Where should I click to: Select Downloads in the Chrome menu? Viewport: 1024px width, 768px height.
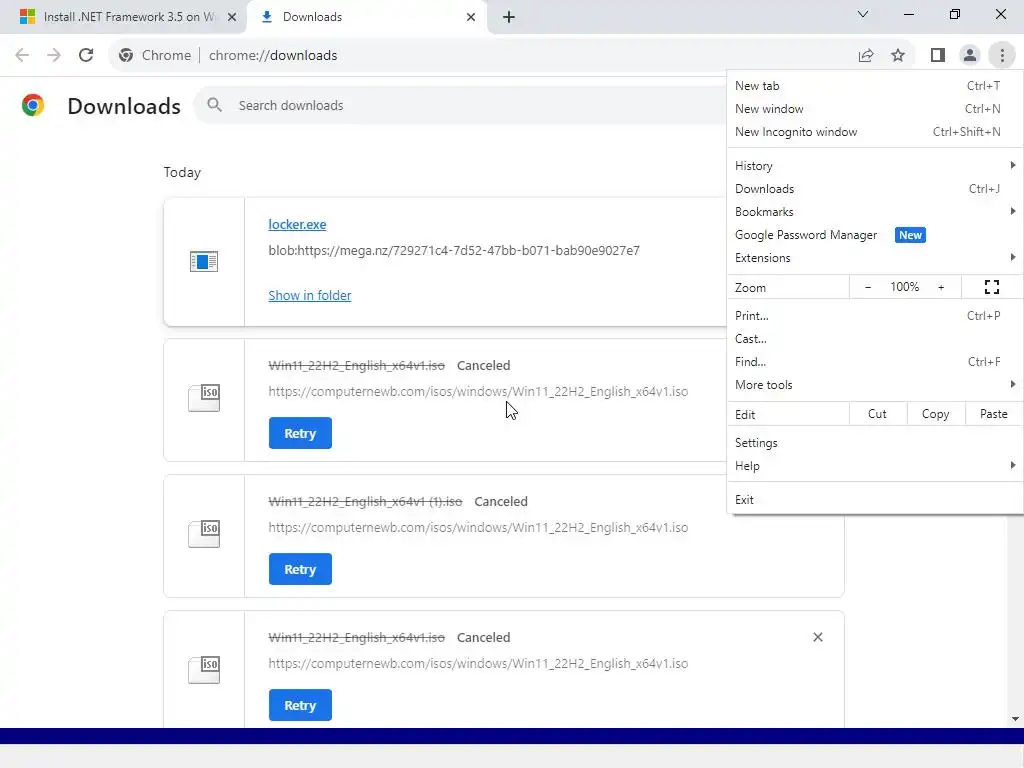click(x=874, y=188)
